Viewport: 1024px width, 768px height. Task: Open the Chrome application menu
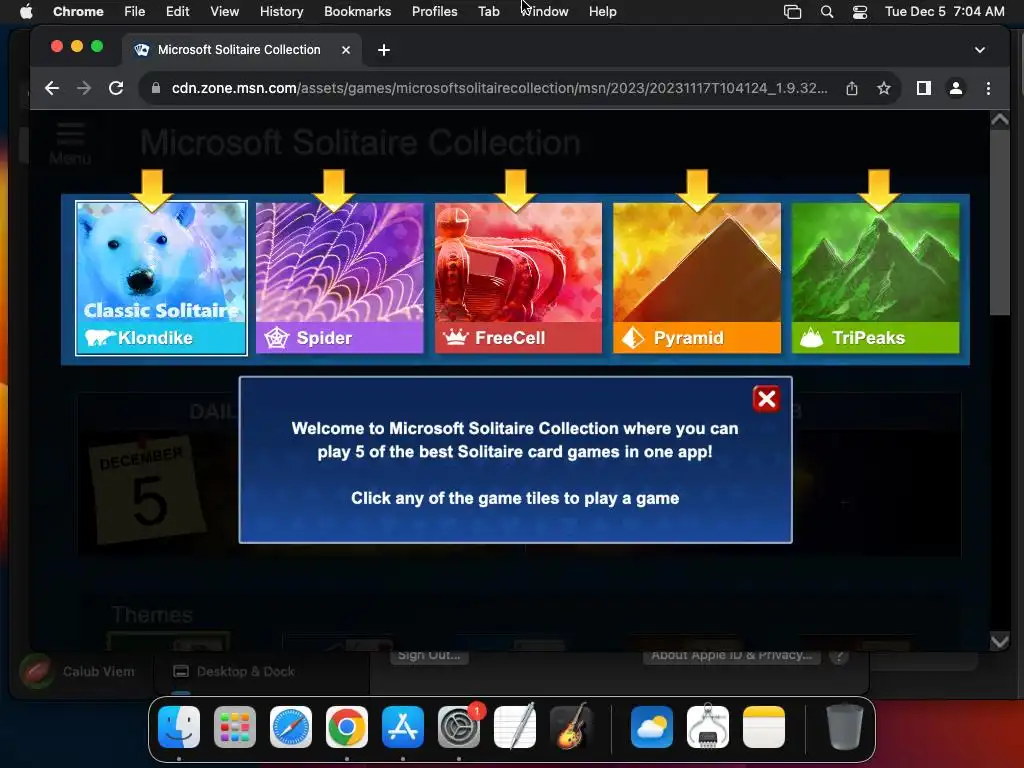(78, 12)
